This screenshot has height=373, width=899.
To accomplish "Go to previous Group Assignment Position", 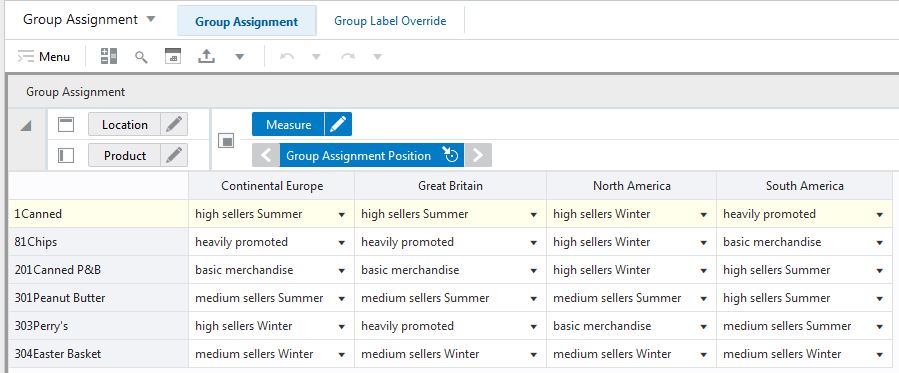I will [x=266, y=155].
